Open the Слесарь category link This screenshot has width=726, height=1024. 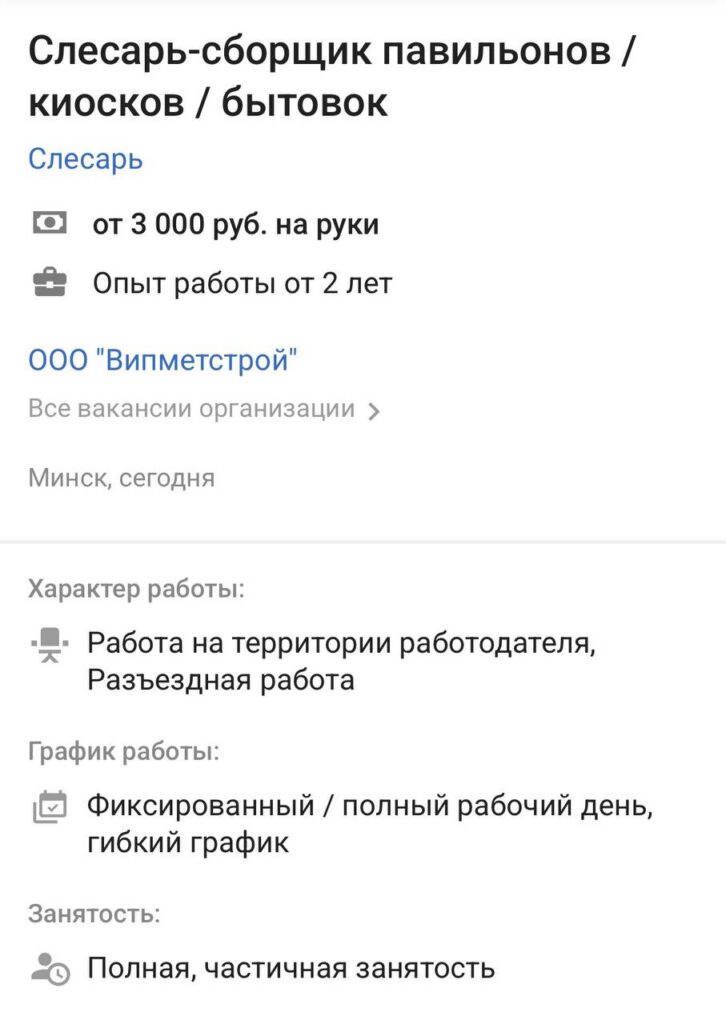click(86, 159)
